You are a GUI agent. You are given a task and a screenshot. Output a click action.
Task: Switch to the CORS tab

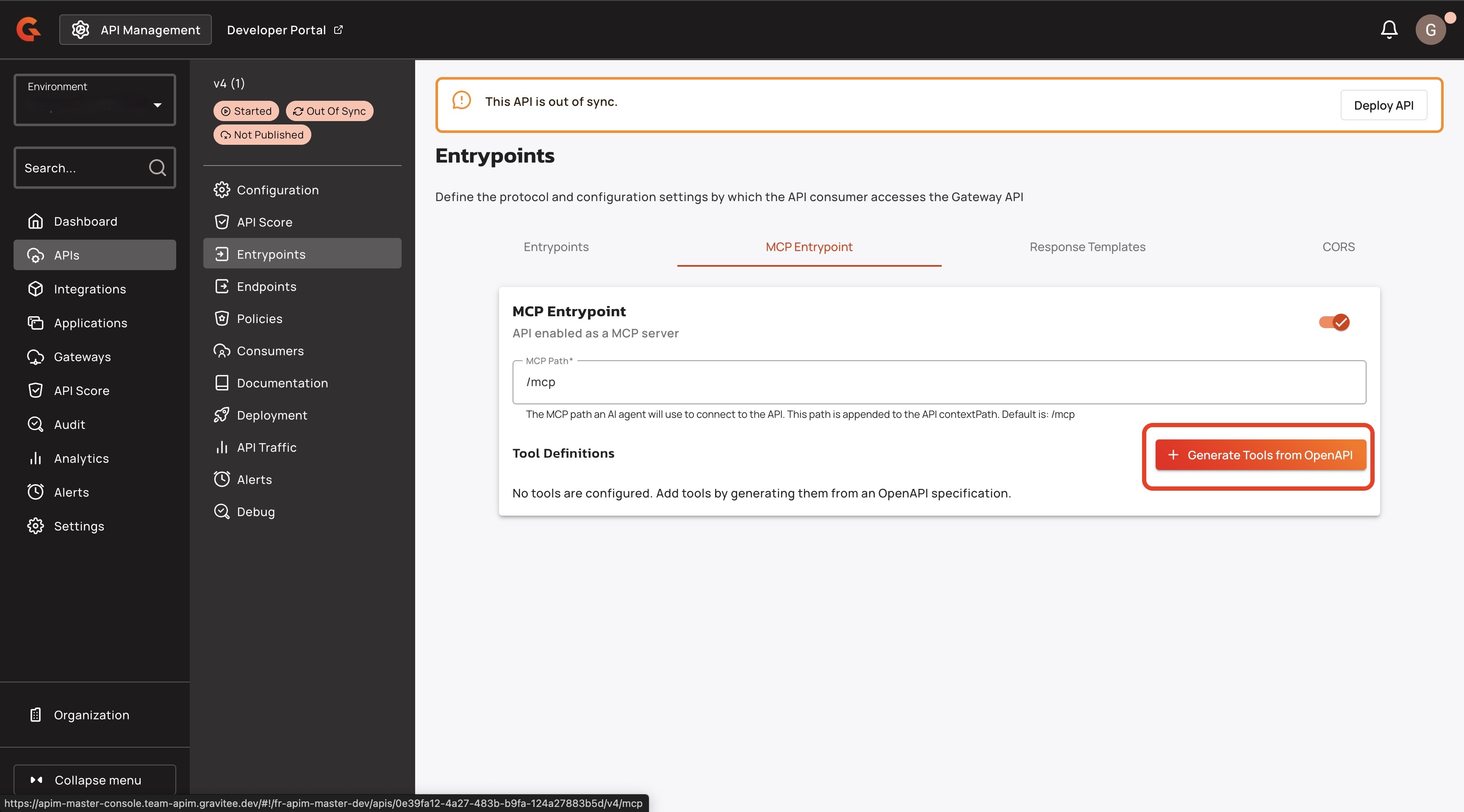click(1338, 247)
